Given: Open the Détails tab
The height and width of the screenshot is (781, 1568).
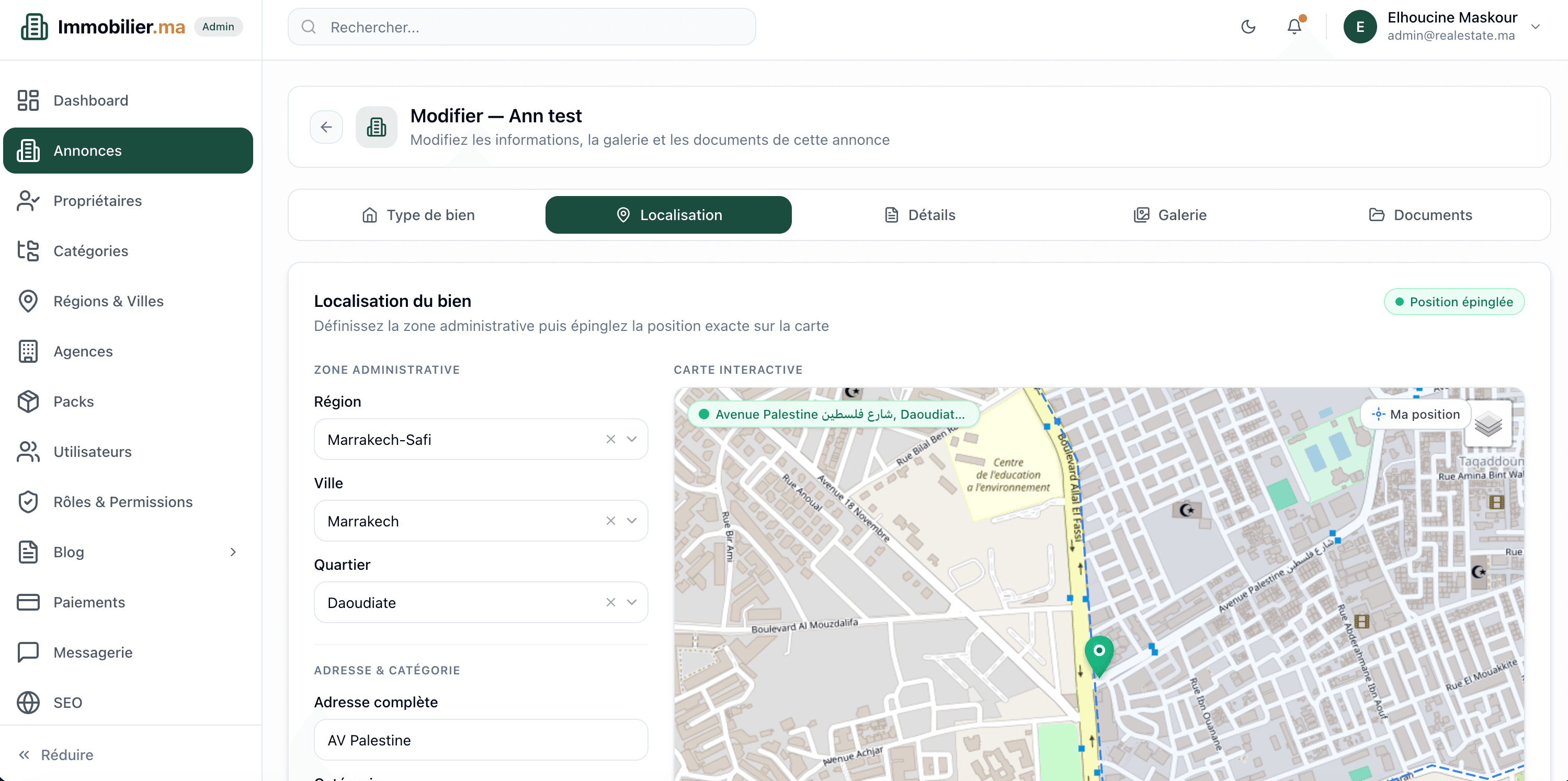Looking at the screenshot, I should (x=919, y=214).
